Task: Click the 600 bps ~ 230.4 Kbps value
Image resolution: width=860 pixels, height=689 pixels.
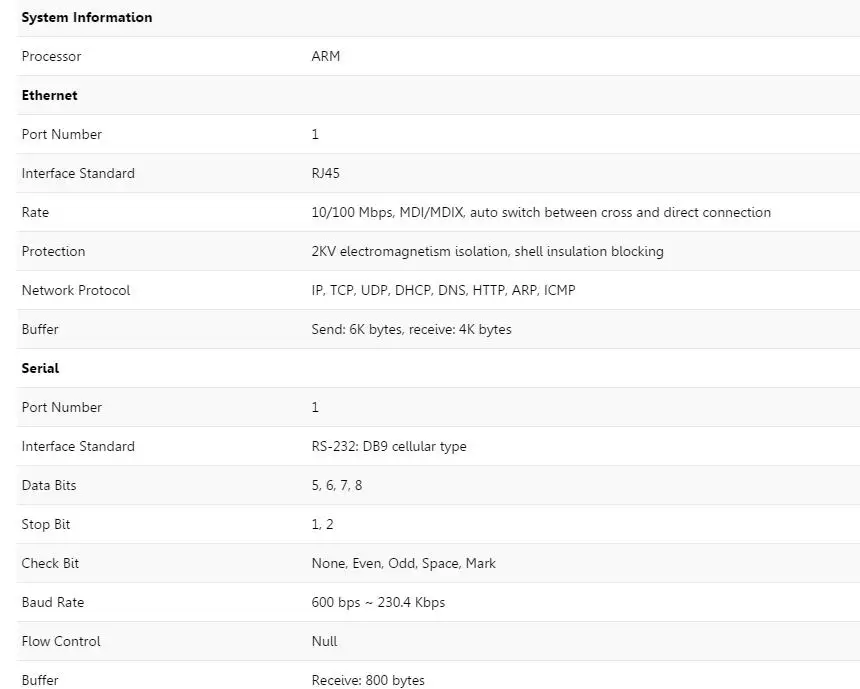Action: [x=378, y=602]
